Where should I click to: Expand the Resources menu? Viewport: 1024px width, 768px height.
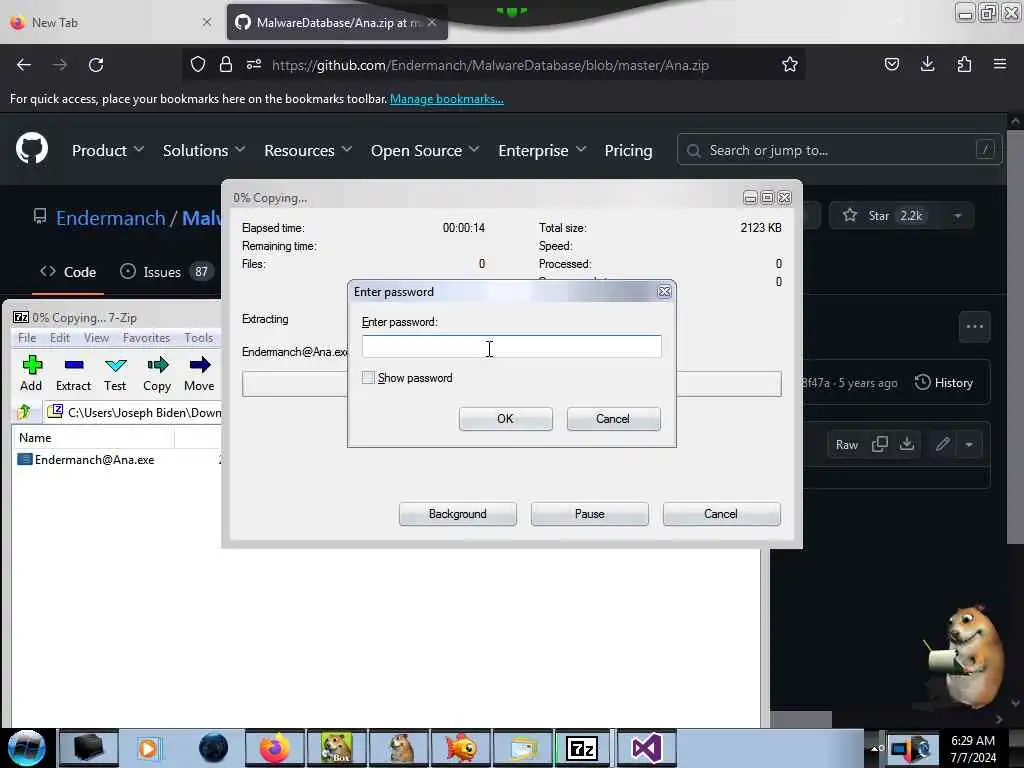coord(308,150)
